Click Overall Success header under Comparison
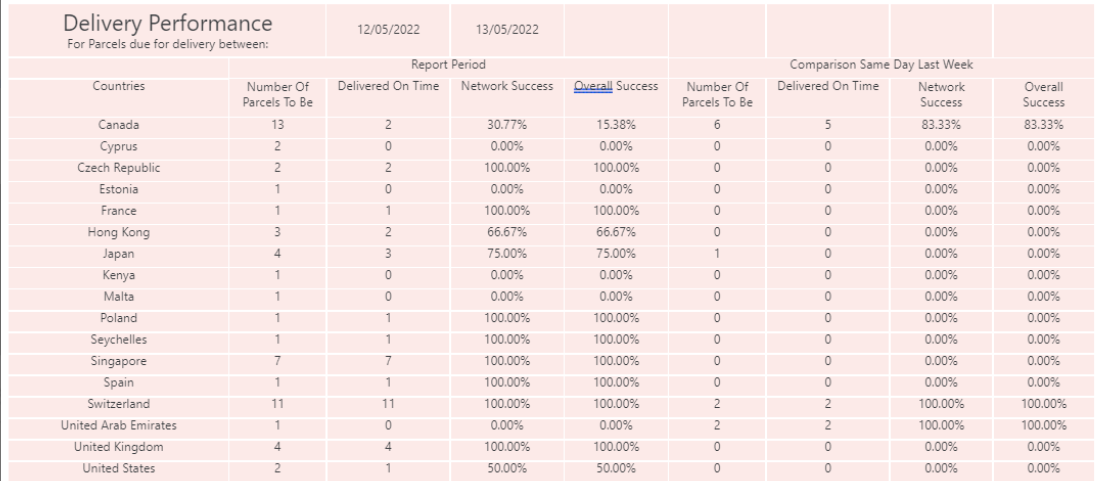1097x481 pixels. click(1043, 94)
